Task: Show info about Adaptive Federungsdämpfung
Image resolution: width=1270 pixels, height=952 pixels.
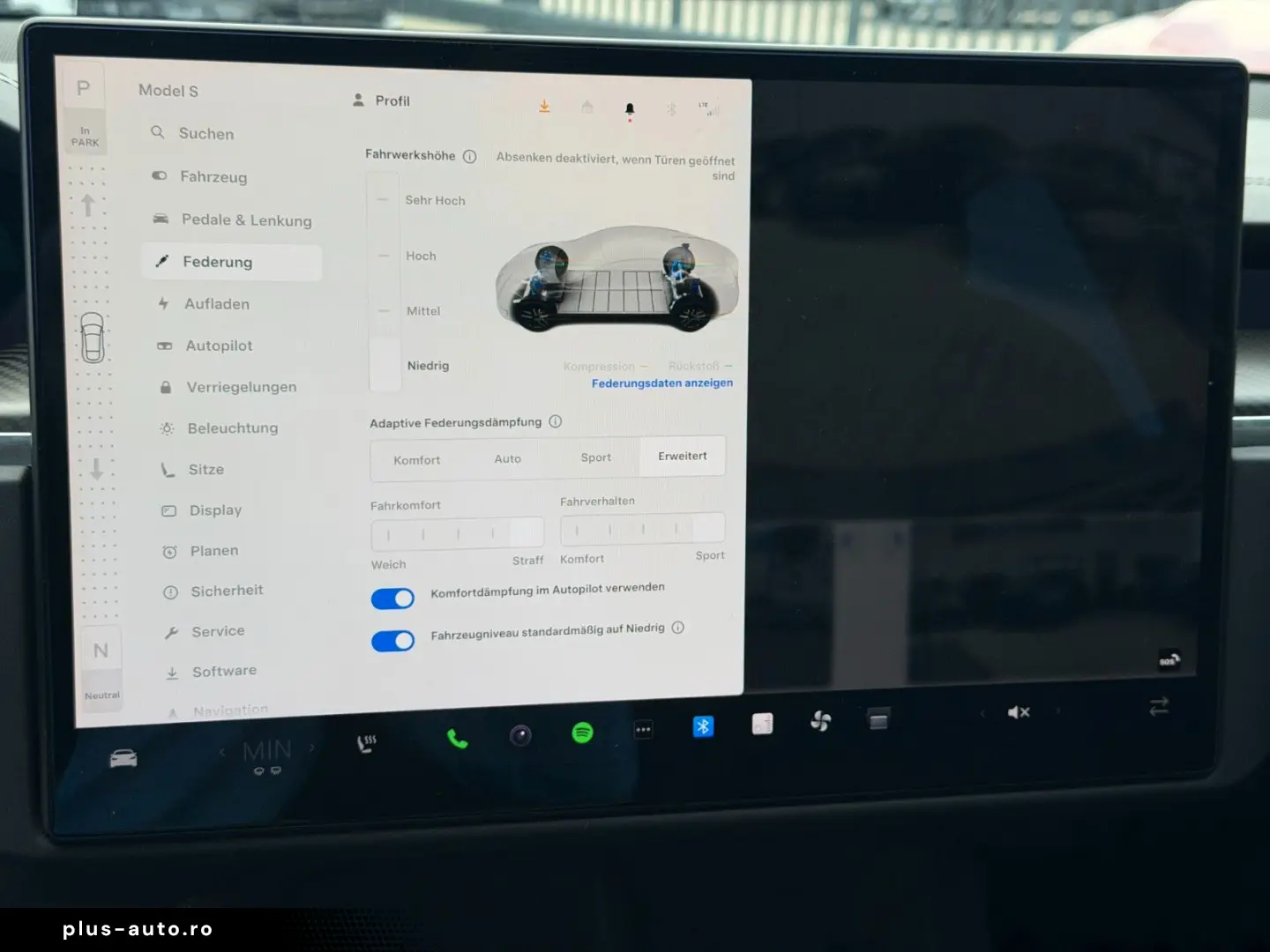Action: click(556, 421)
